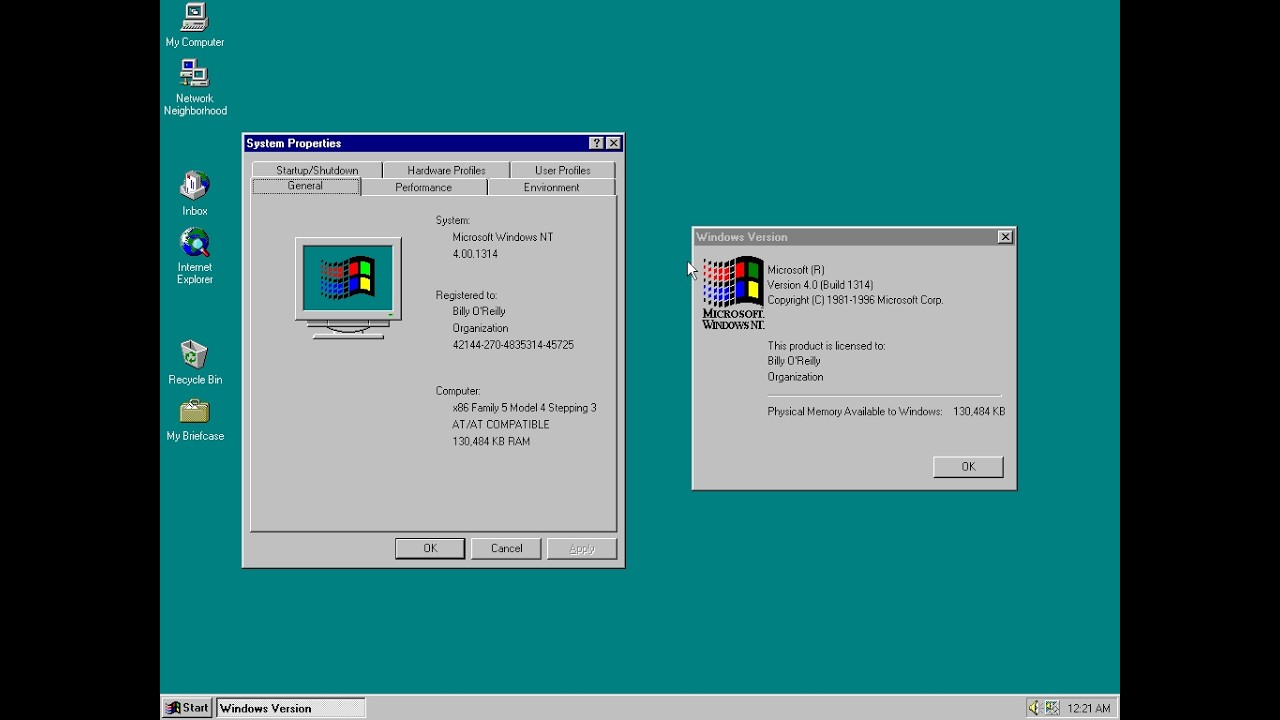Viewport: 1280px width, 720px height.
Task: Click '130,484 KB RAM' in System Properties
Action: pyautogui.click(x=491, y=441)
